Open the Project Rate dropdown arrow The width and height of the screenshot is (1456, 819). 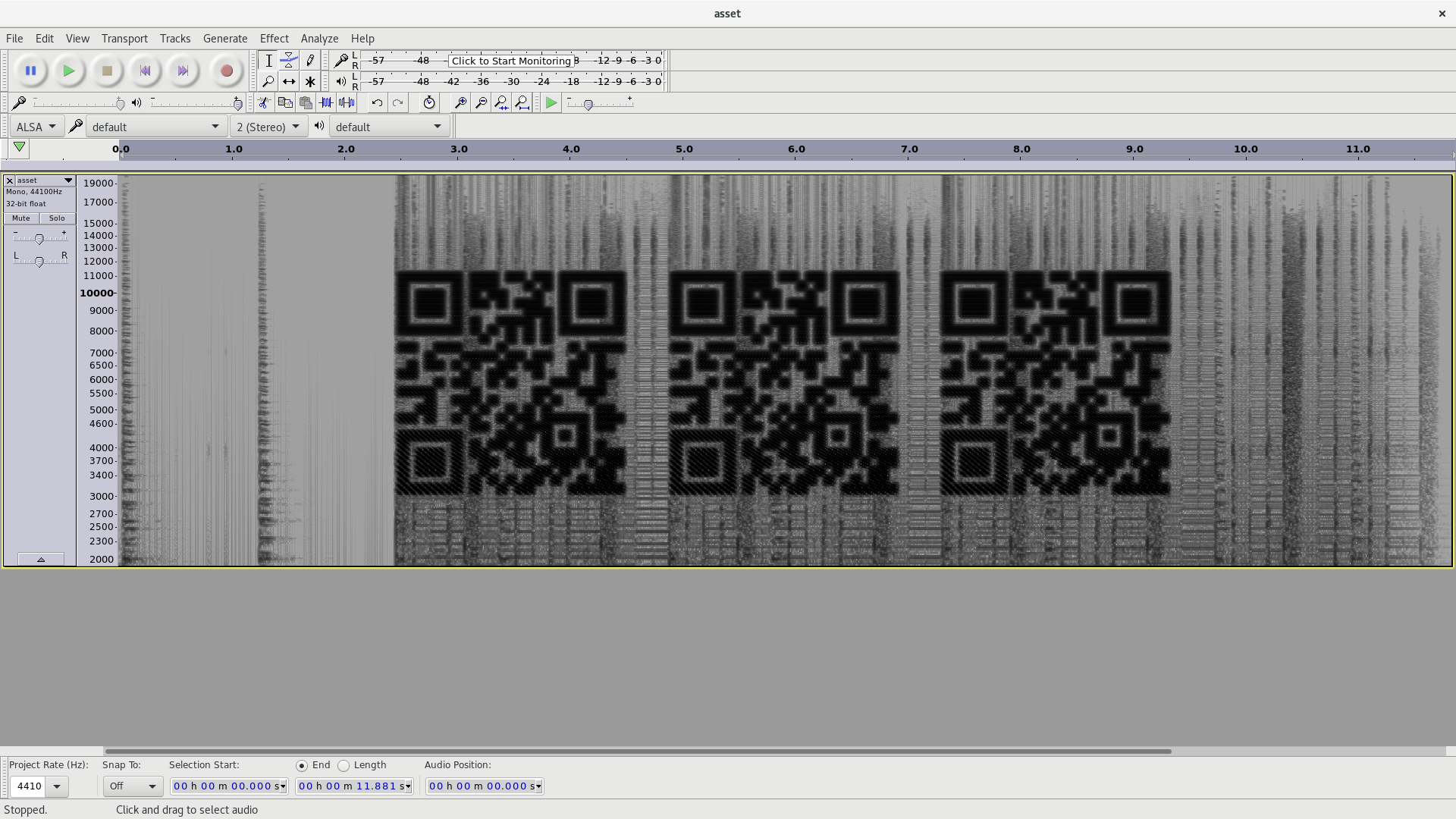tap(57, 786)
